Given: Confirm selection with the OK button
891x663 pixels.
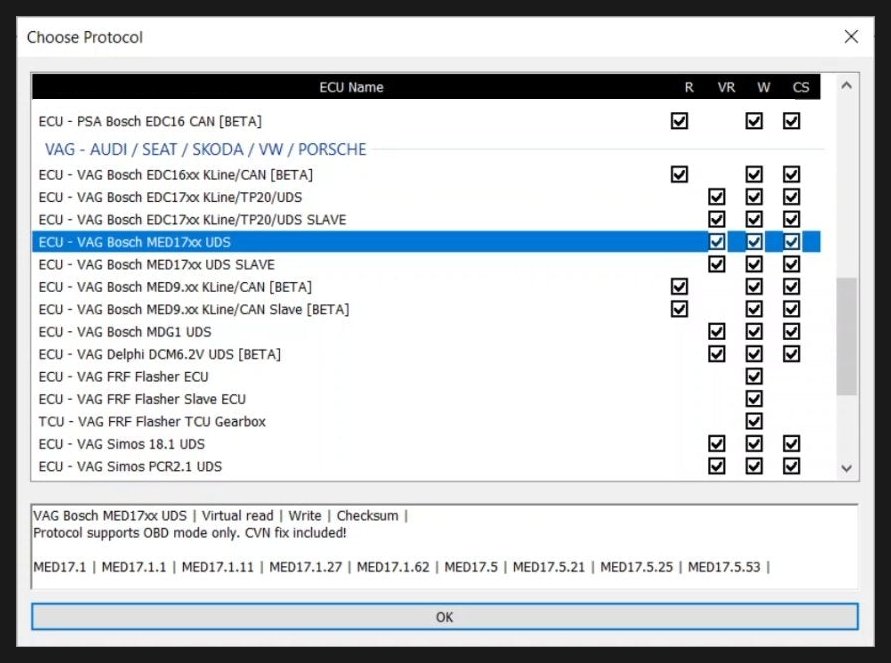Looking at the screenshot, I should click(x=444, y=617).
